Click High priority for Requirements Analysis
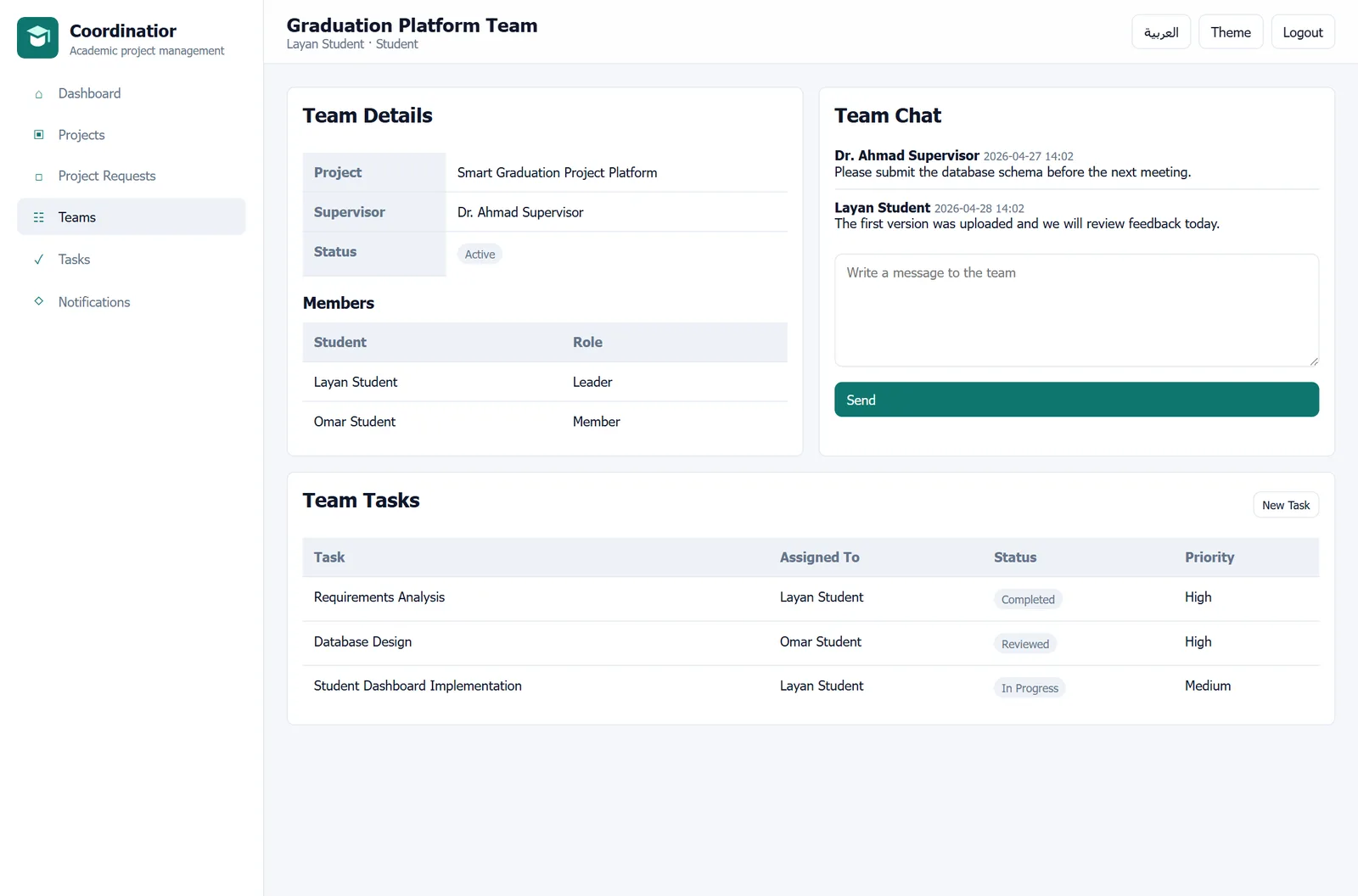 point(1198,597)
